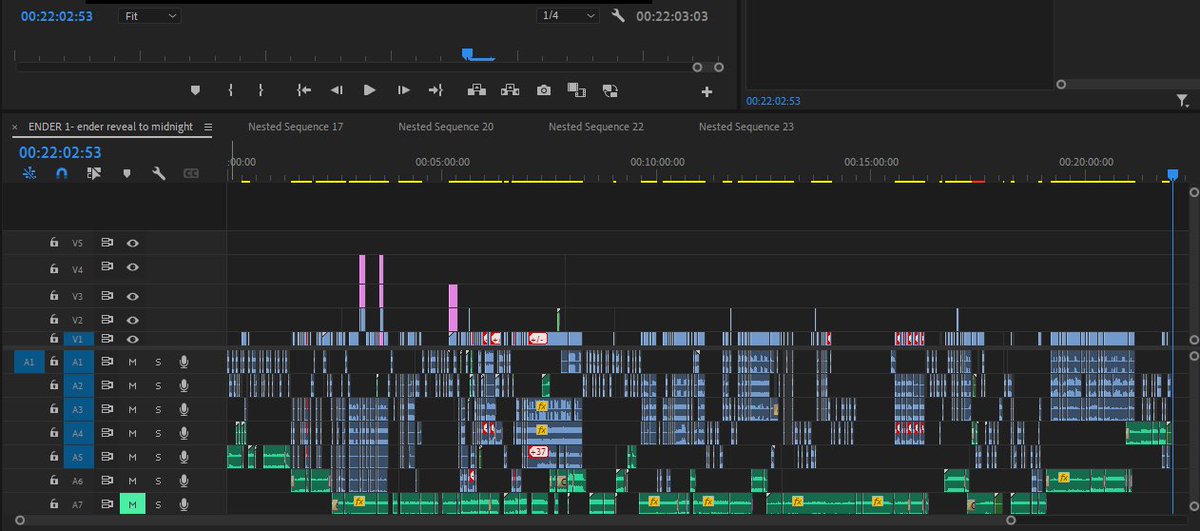Screen dimensions: 1200x531
Task: Toggle sync lock on track V2
Action: pyautogui.click(x=107, y=320)
